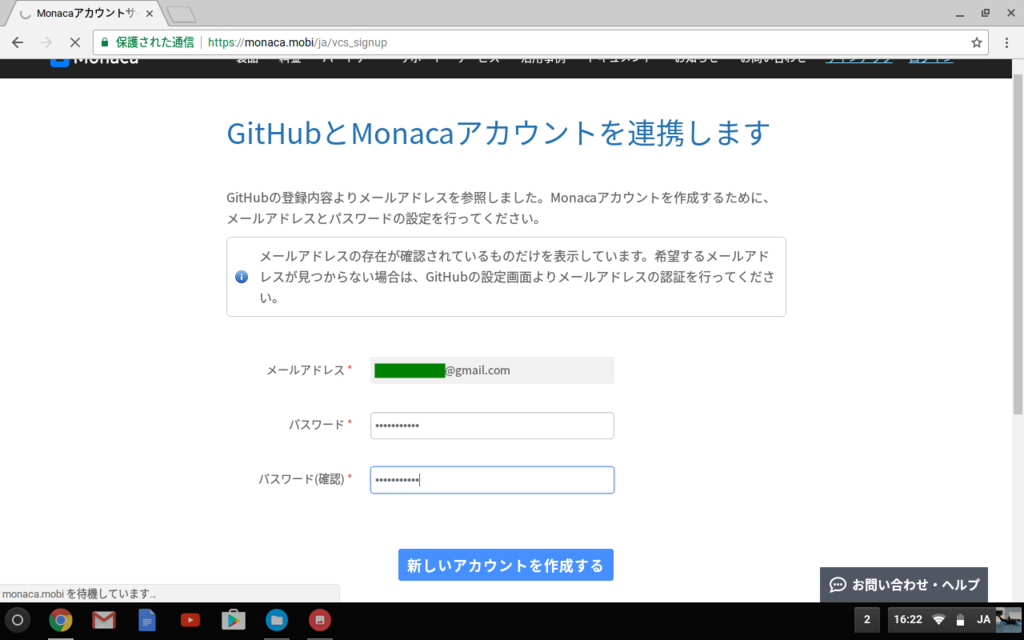
Task: Open the お問い合わせ・ヘルプ widget
Action: point(904,584)
